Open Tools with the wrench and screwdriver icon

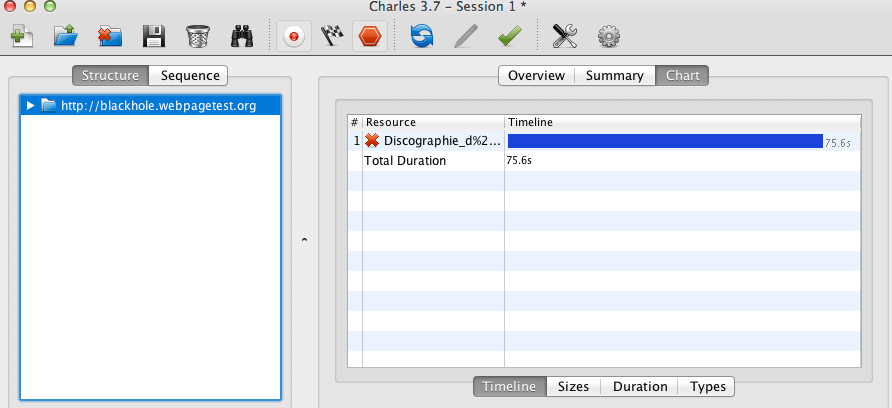click(x=565, y=37)
